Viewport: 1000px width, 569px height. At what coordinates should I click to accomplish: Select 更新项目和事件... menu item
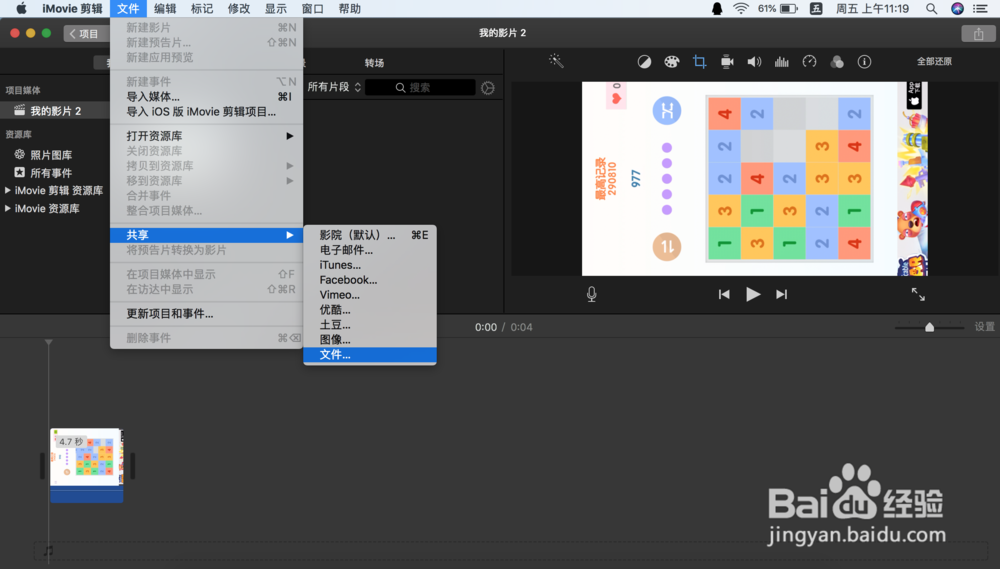(206, 313)
